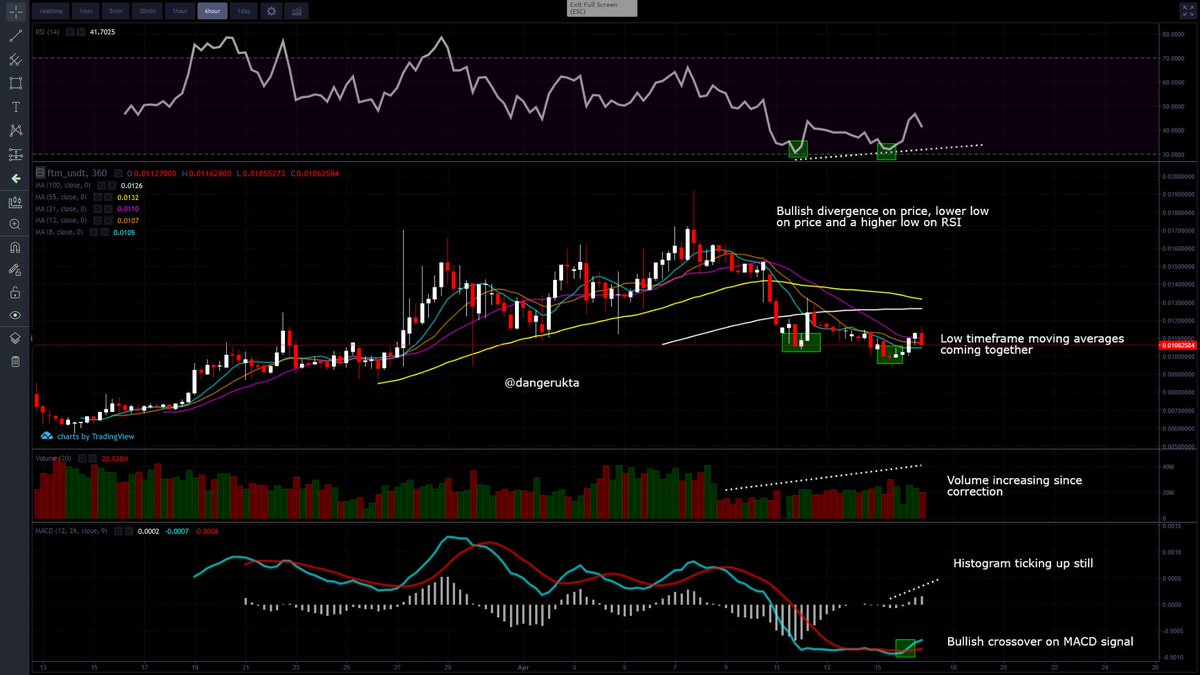Click the Volume (20) indicator label
The image size is (1200, 675).
coord(53,458)
